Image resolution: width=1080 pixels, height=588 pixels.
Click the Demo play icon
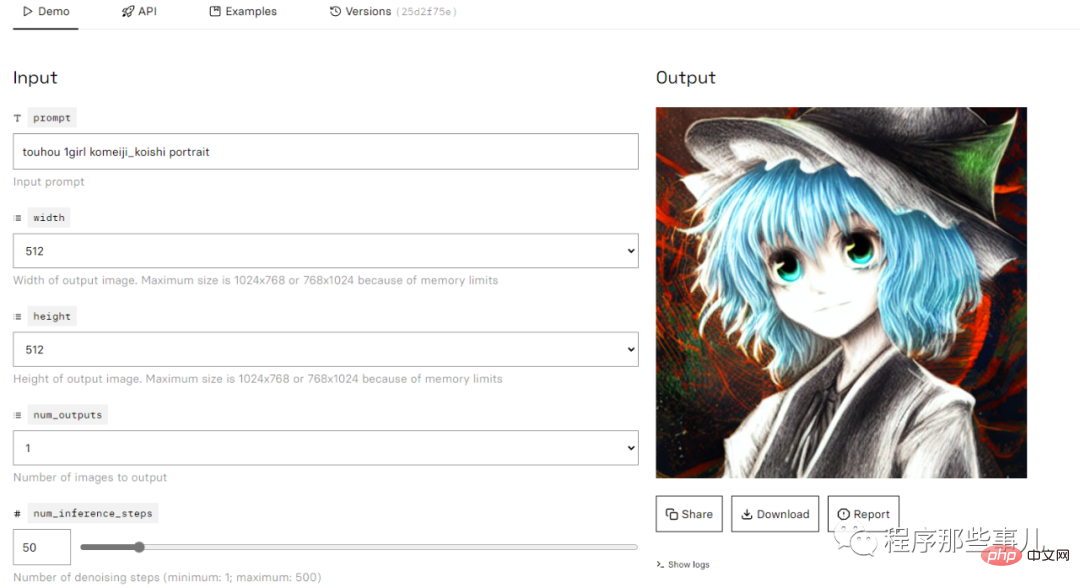pos(28,11)
